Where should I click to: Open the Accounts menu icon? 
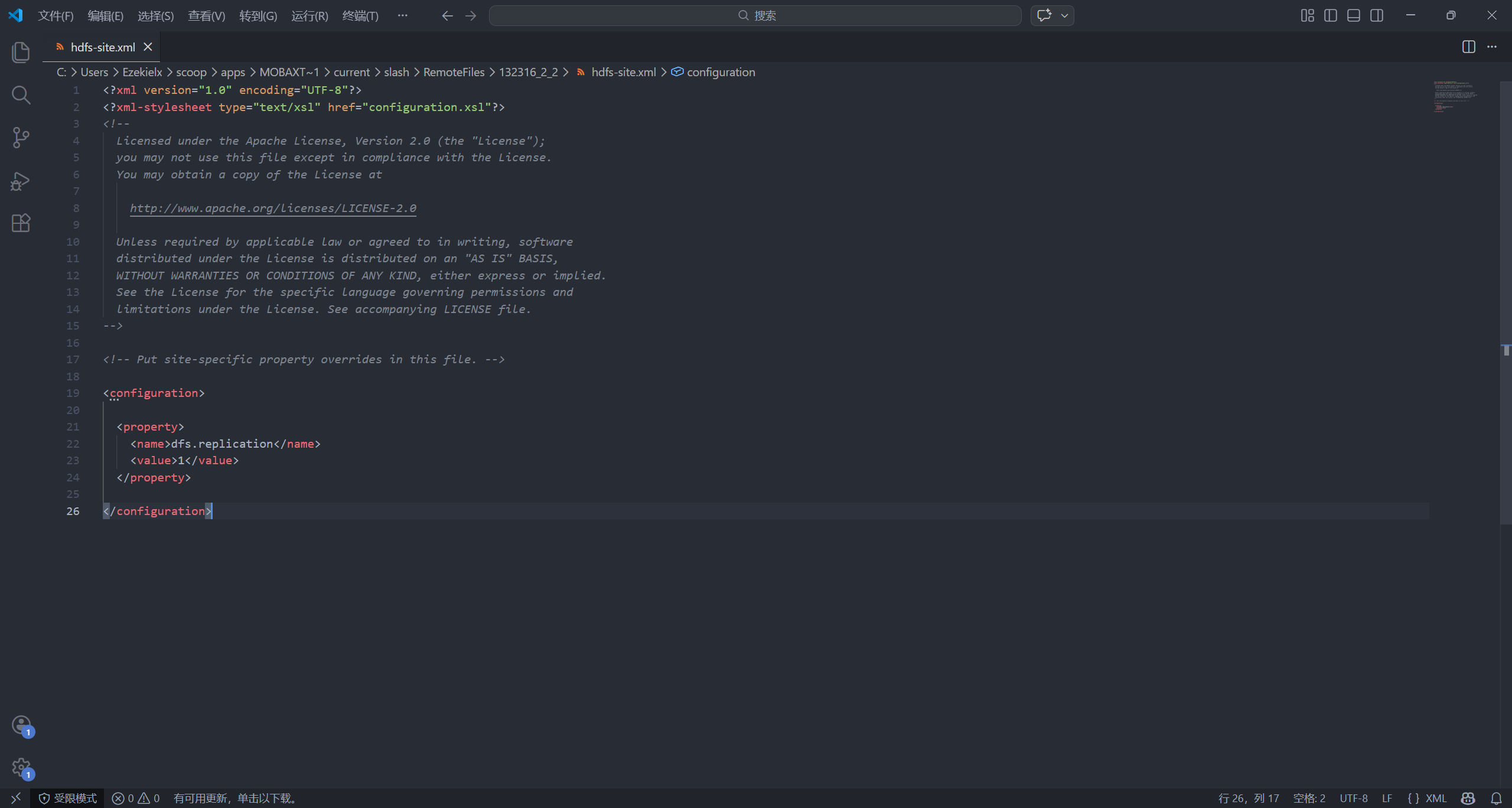[21, 725]
